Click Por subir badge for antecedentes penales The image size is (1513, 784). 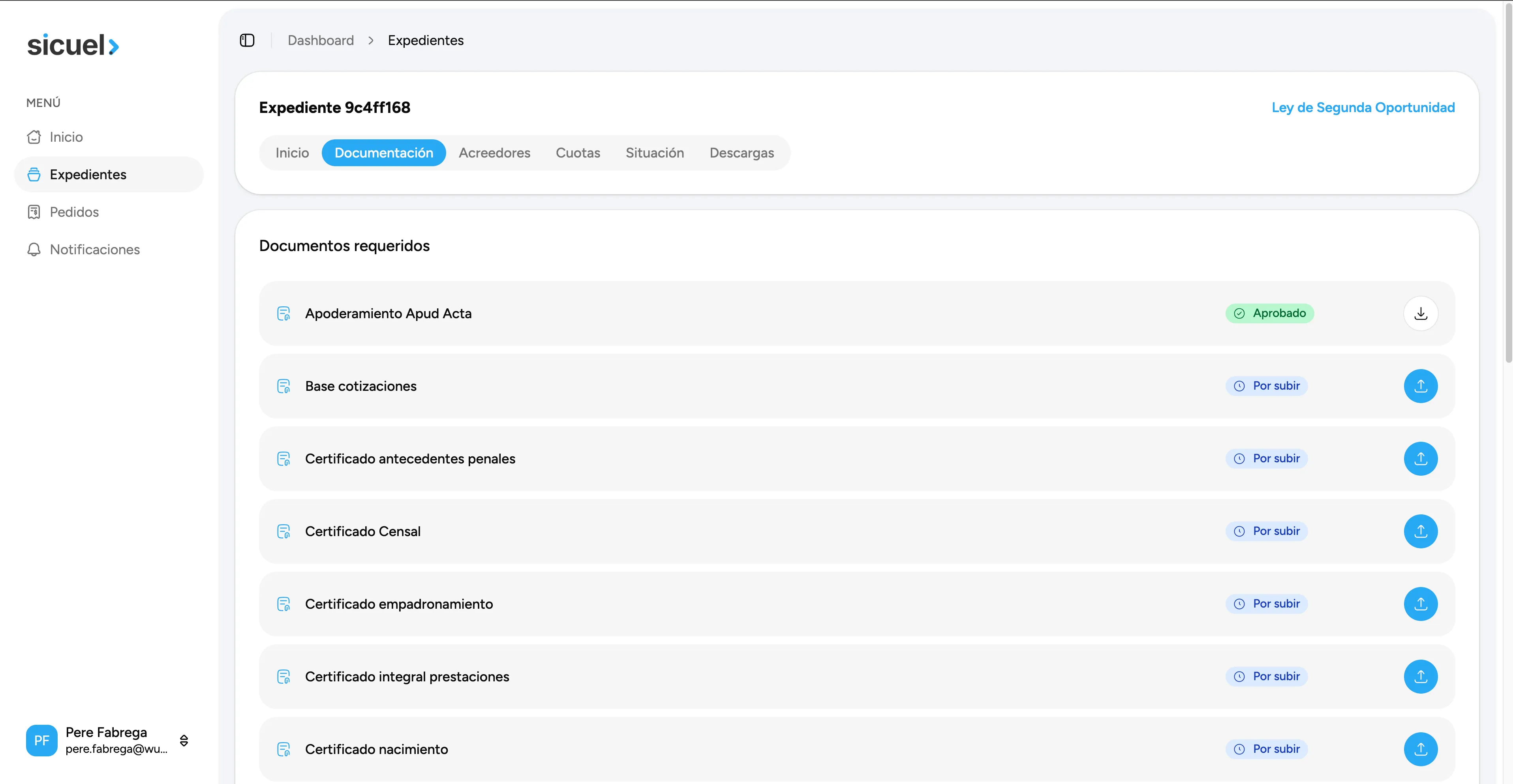point(1266,459)
